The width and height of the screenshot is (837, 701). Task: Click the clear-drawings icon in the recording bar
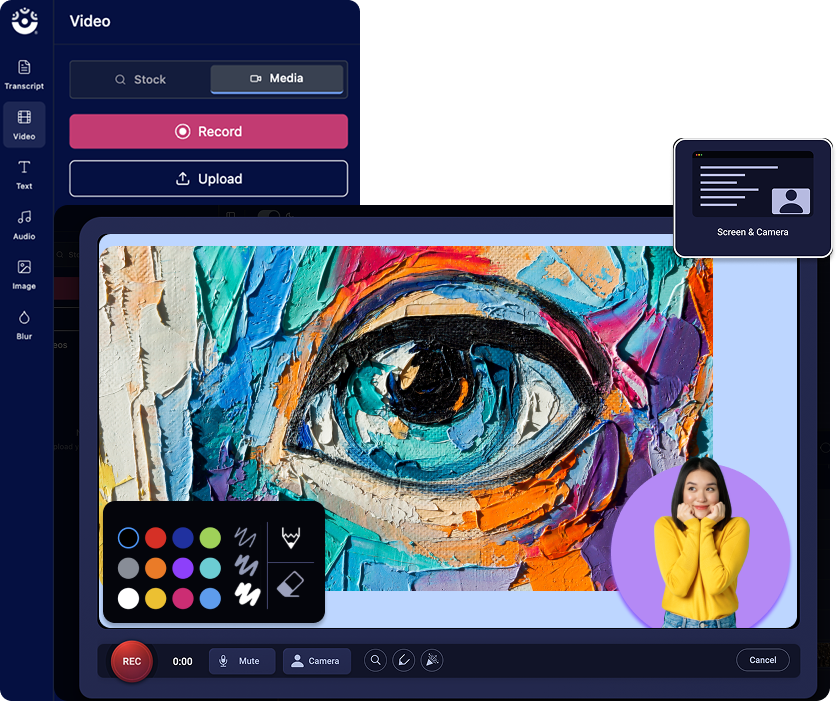pyautogui.click(x=431, y=660)
